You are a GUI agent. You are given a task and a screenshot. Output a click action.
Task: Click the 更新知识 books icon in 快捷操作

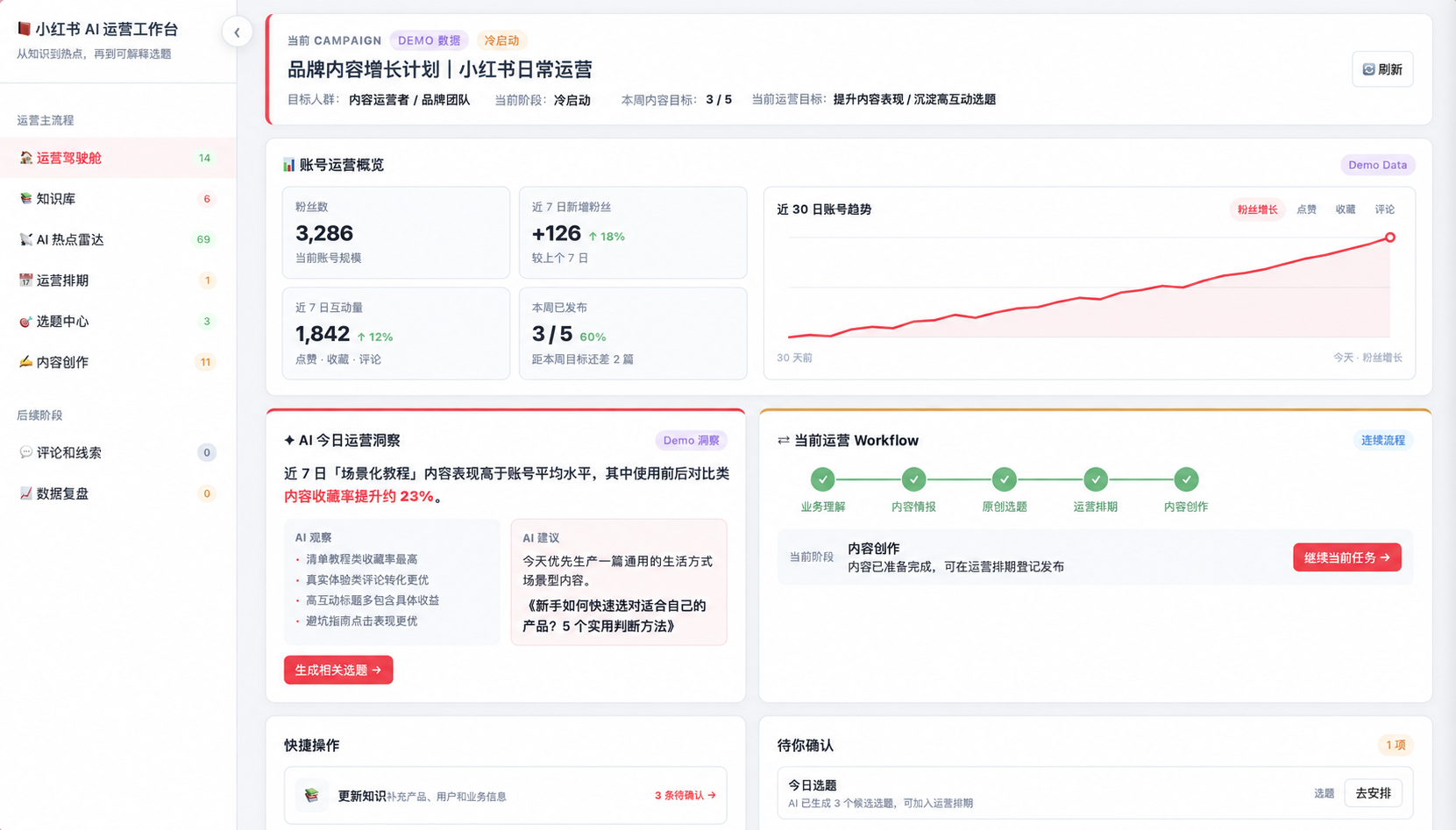311,795
